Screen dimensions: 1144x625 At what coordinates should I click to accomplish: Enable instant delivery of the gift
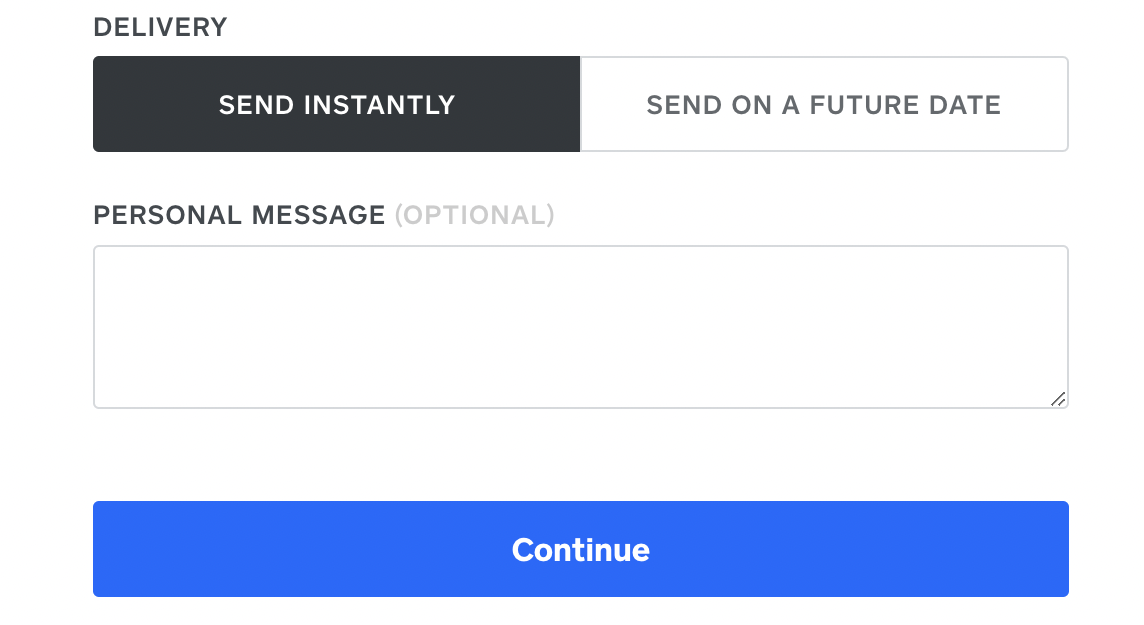pyautogui.click(x=336, y=104)
